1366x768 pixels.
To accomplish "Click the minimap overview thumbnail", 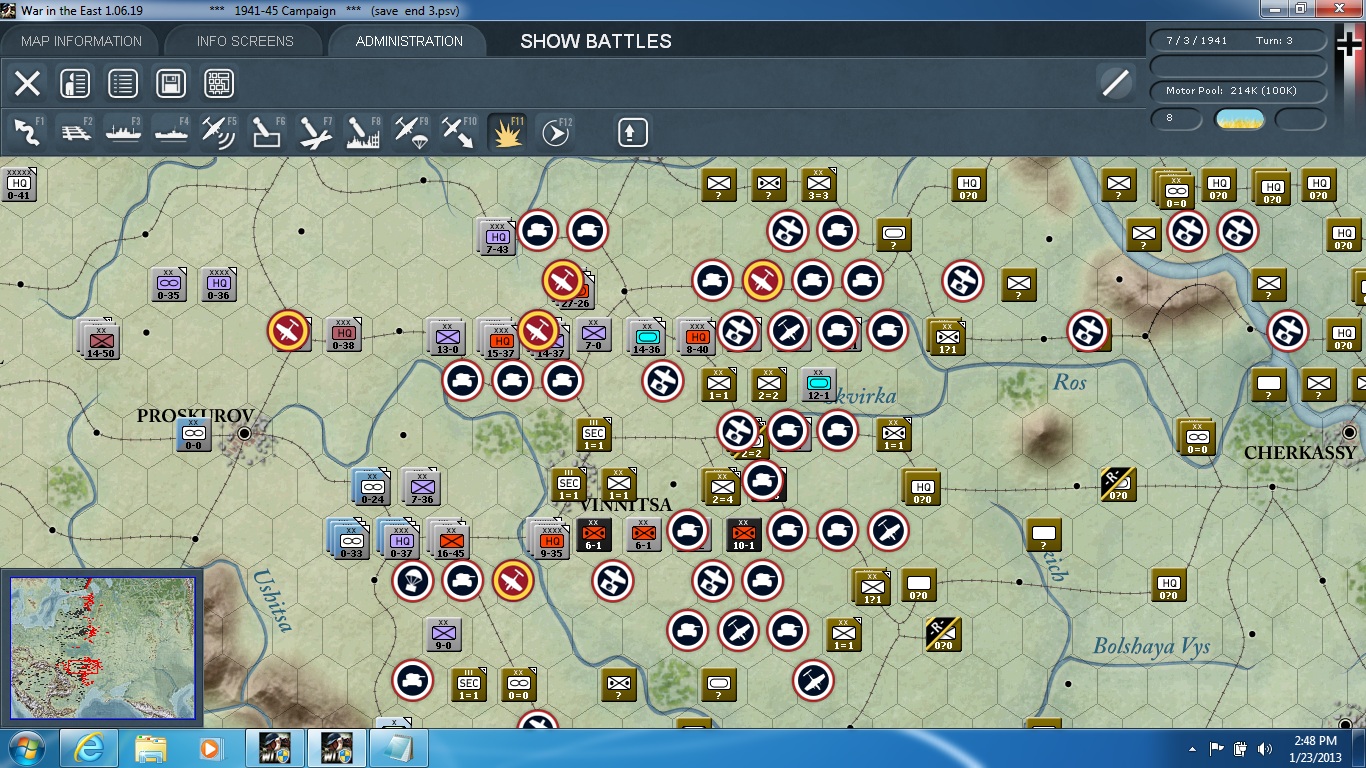I will (101, 648).
